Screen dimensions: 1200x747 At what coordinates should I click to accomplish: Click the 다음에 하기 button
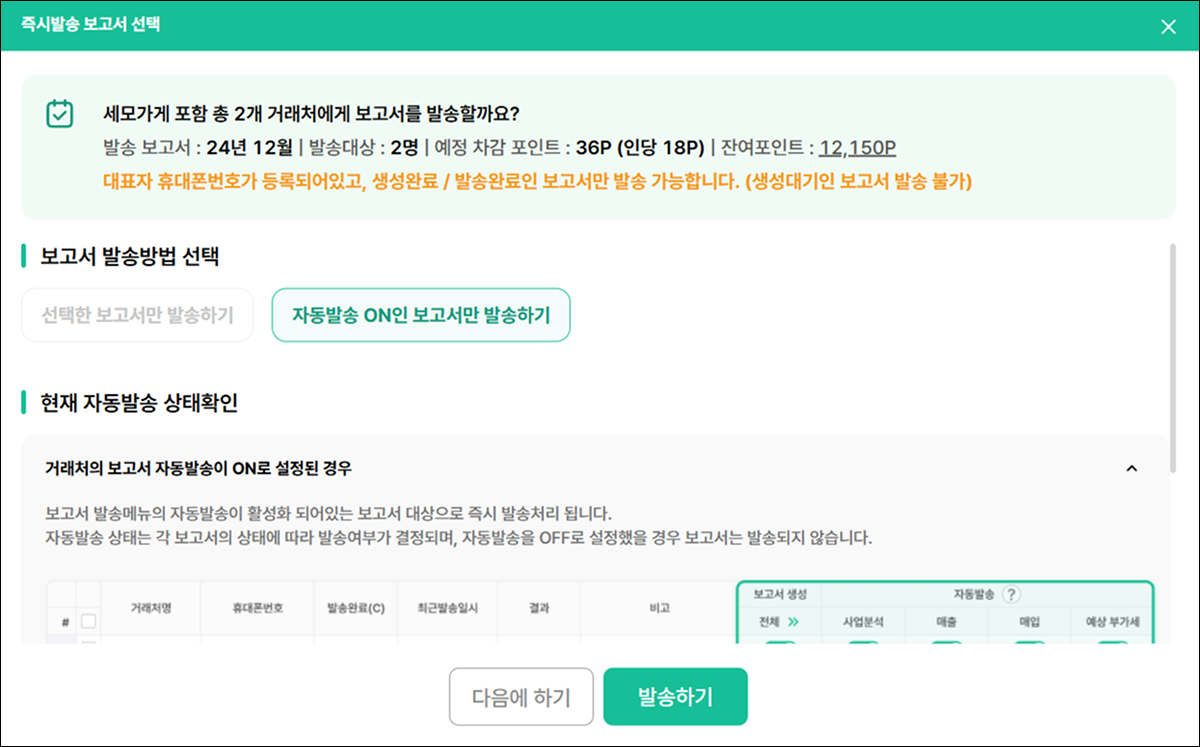(520, 696)
